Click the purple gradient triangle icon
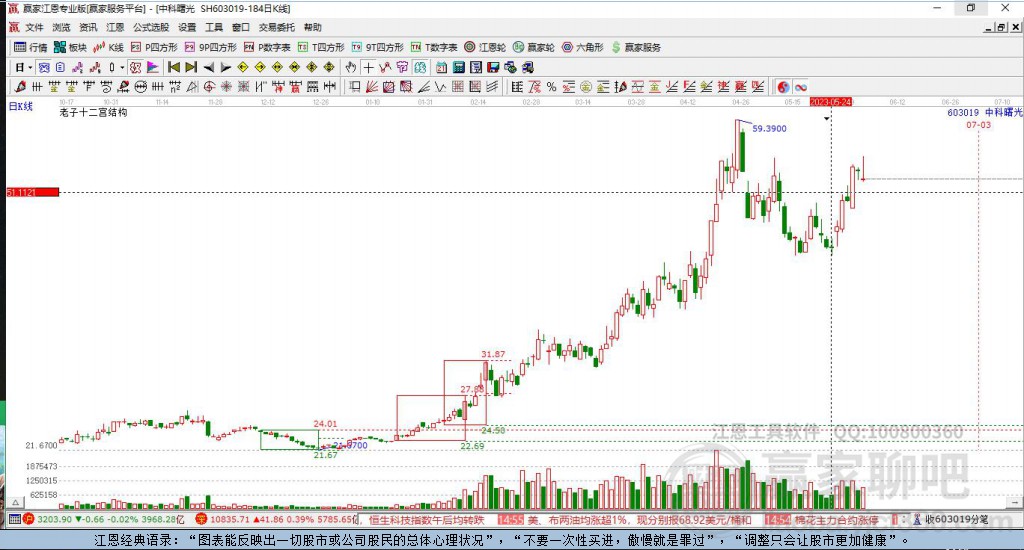The height and width of the screenshot is (550, 1024). click(x=152, y=67)
